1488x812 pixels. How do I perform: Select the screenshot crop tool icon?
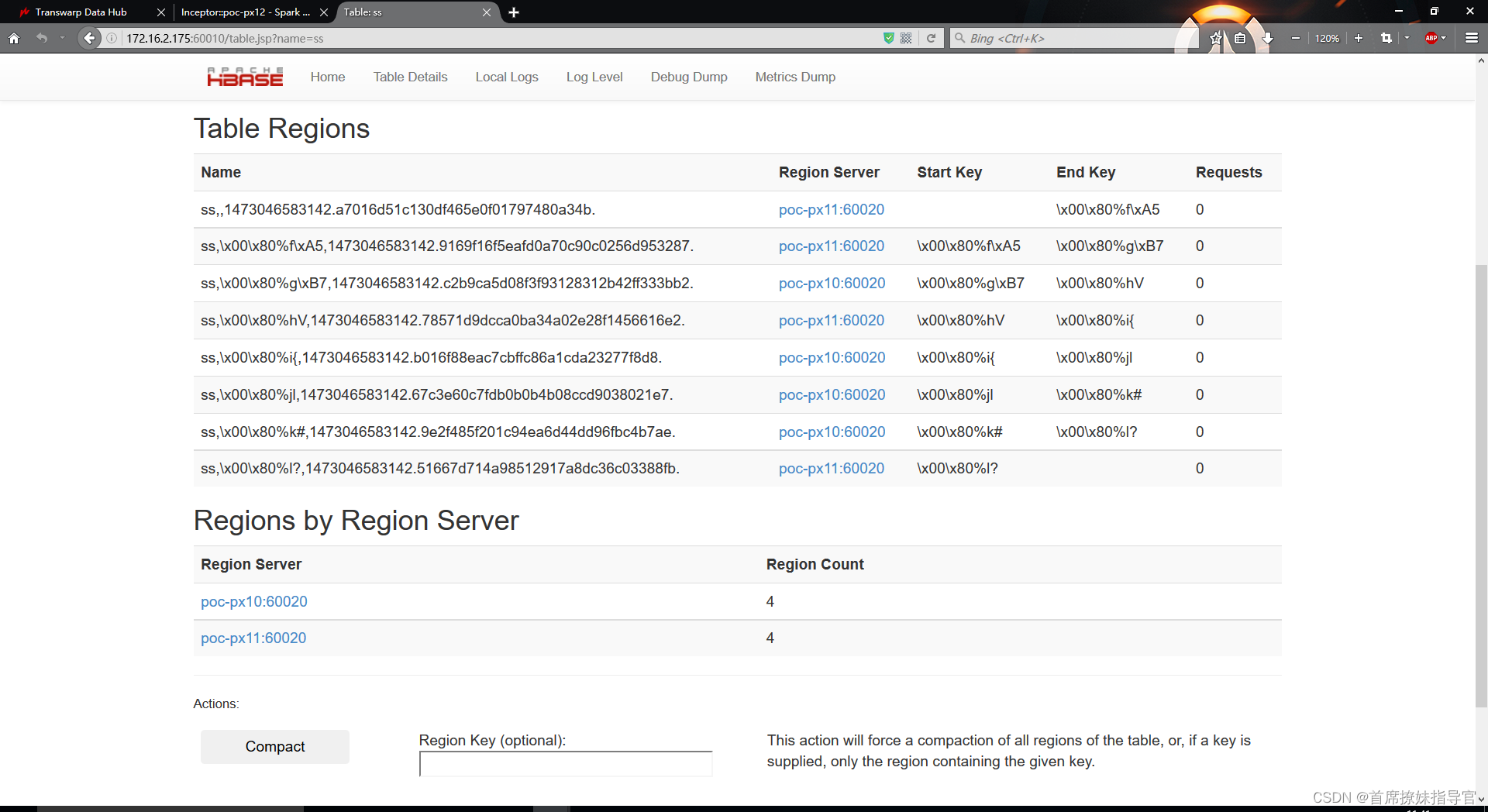(1385, 38)
